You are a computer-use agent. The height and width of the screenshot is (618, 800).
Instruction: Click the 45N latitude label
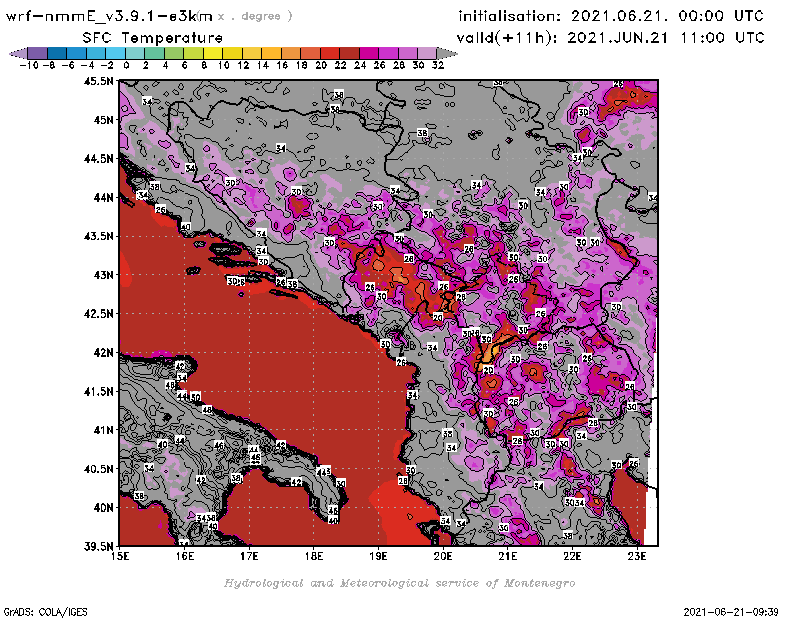[103, 120]
